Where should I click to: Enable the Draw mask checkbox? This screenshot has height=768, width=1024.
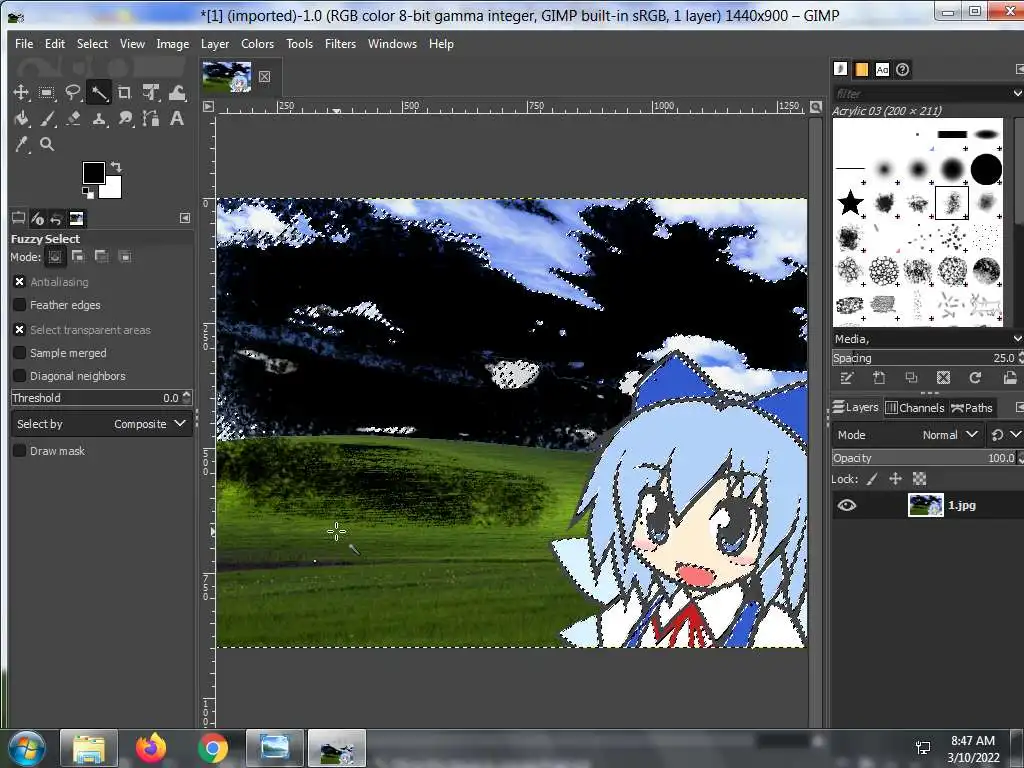[20, 451]
